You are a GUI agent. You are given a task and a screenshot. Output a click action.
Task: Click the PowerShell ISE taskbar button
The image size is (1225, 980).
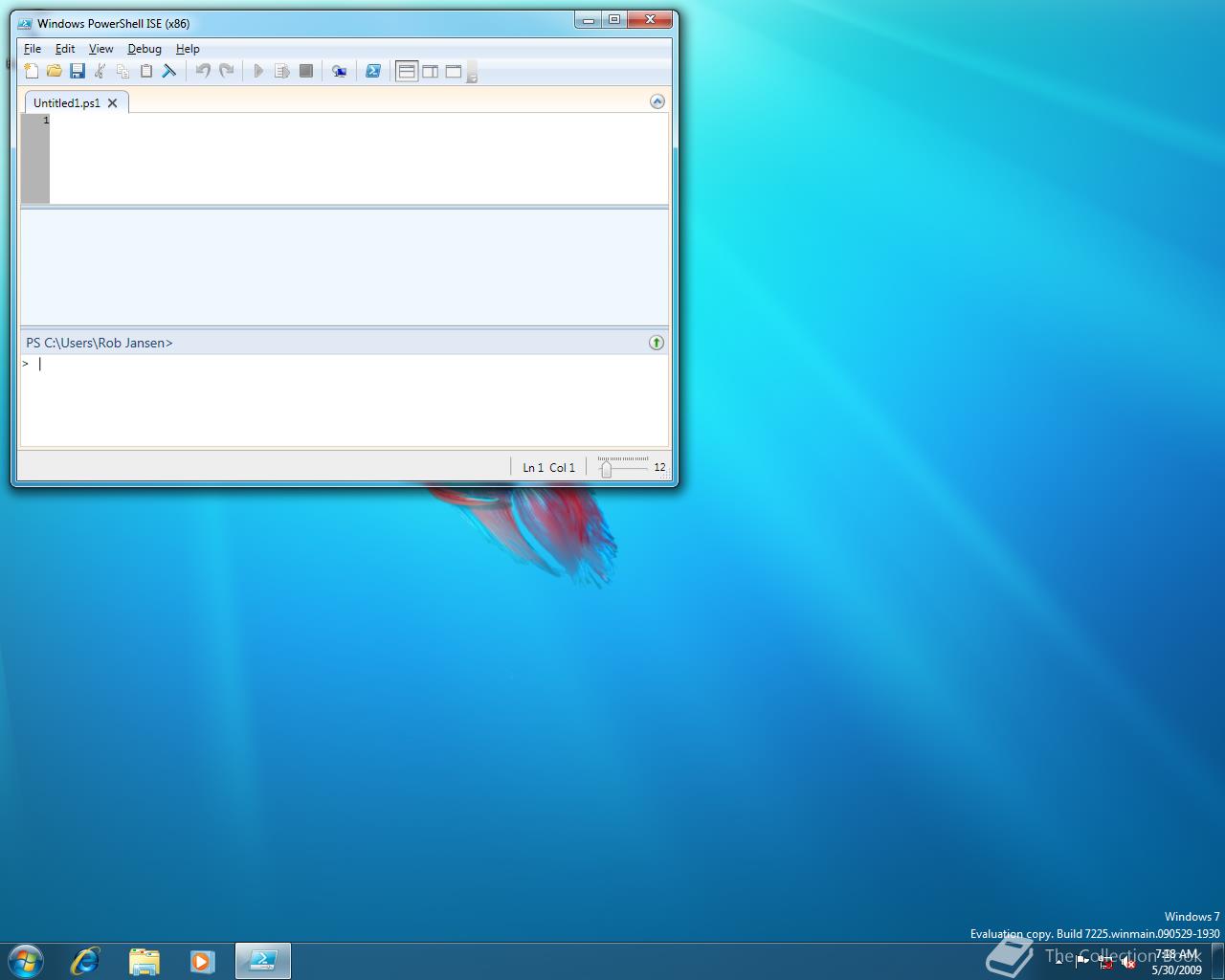(x=263, y=960)
